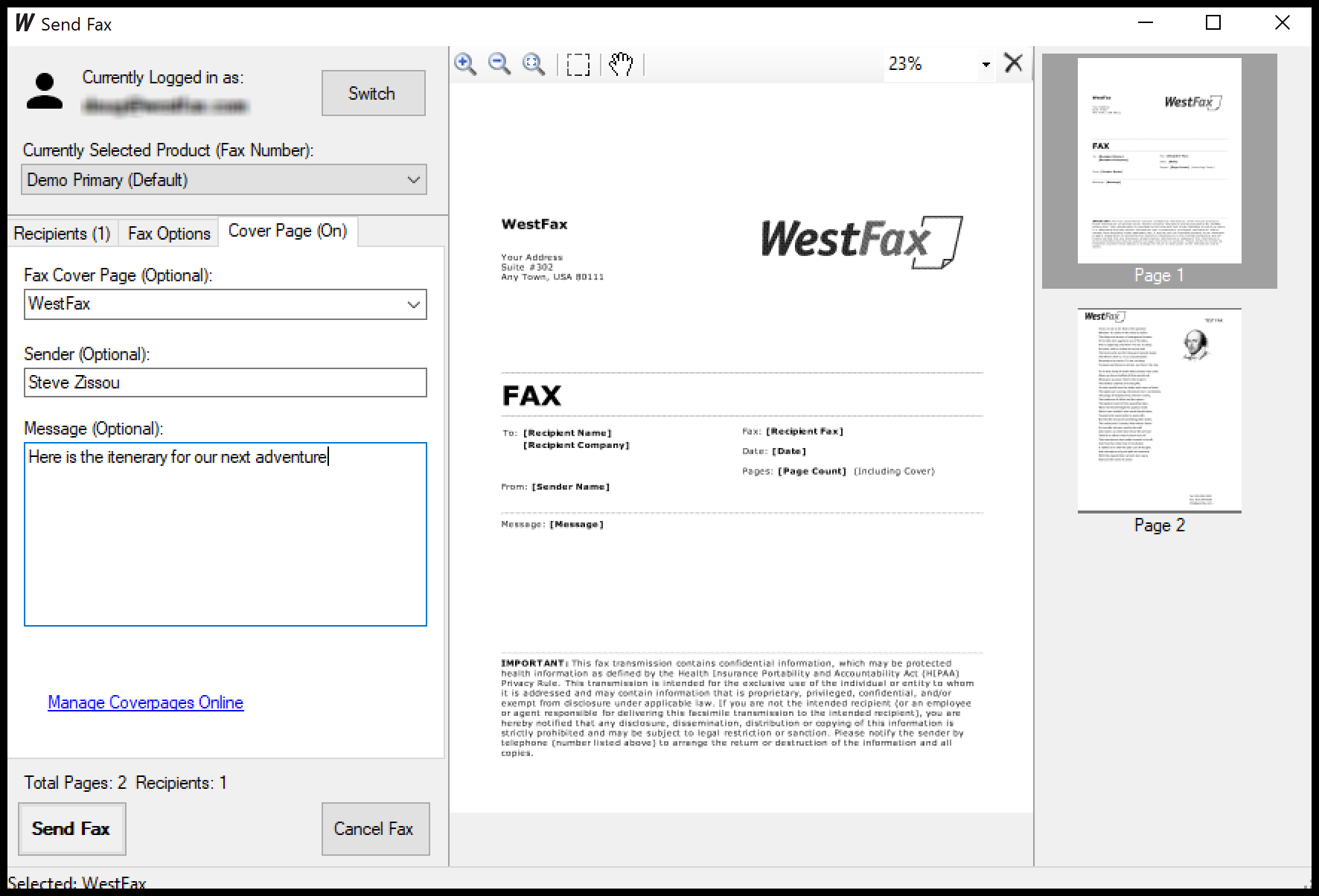Viewport: 1319px width, 896px height.
Task: Click the Sender field containing Steve Zissou
Action: 226,383
